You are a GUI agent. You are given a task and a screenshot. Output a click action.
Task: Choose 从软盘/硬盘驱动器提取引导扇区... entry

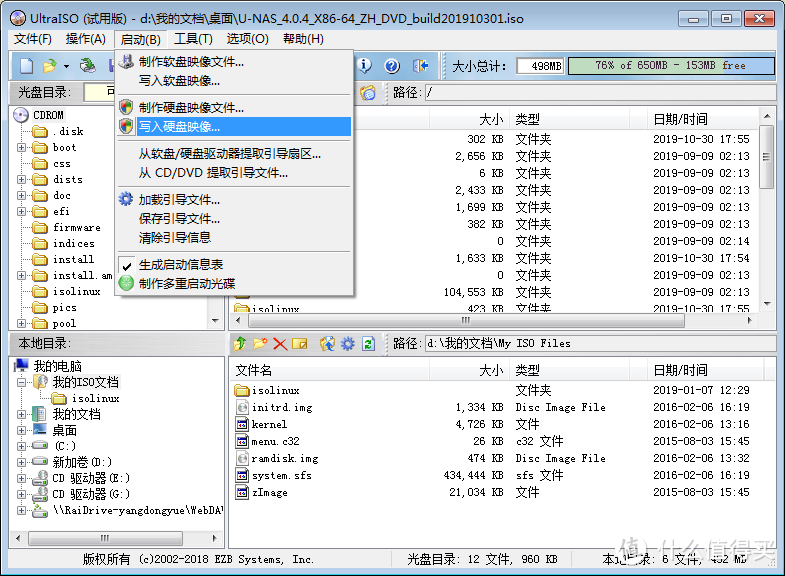click(234, 154)
